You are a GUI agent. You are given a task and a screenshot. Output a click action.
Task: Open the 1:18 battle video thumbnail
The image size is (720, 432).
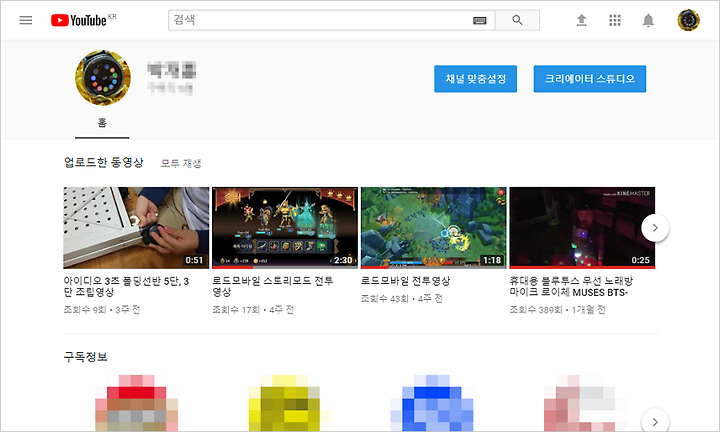coord(433,228)
